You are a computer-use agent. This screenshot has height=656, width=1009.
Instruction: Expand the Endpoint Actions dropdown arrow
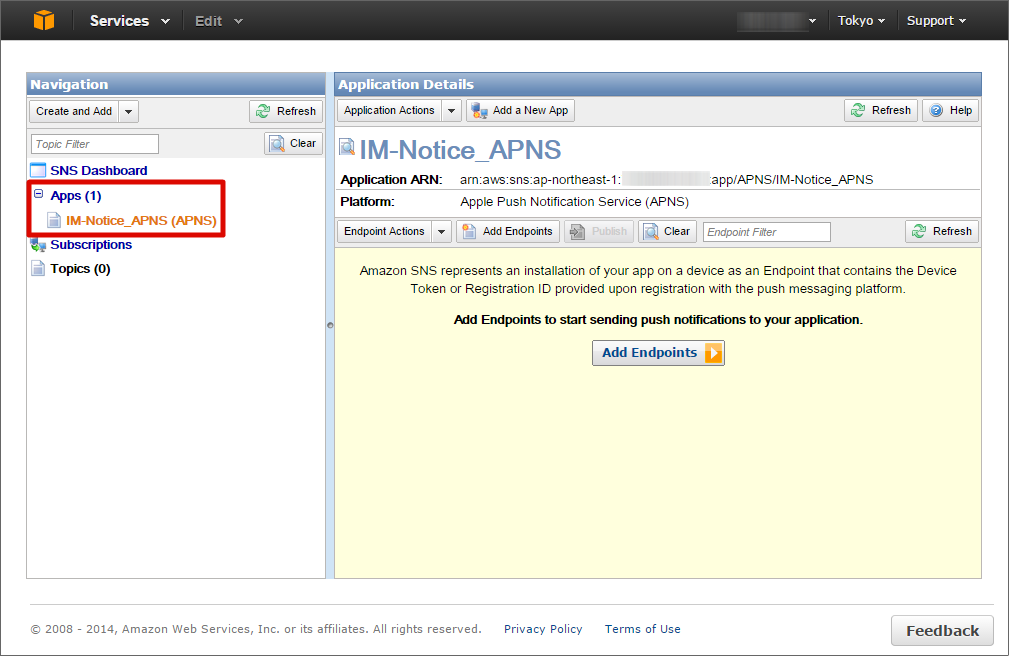pos(441,232)
